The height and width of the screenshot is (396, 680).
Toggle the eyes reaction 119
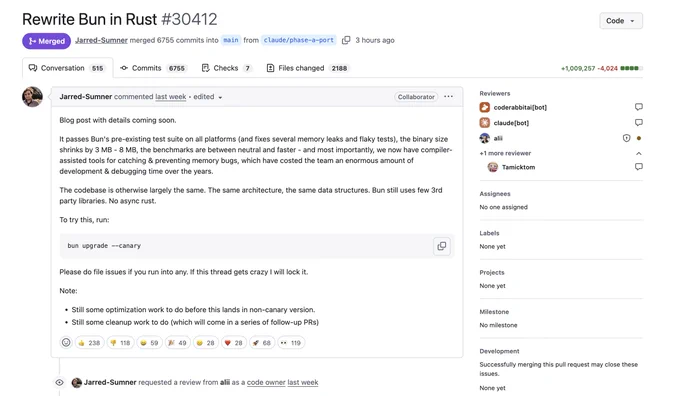pos(291,343)
